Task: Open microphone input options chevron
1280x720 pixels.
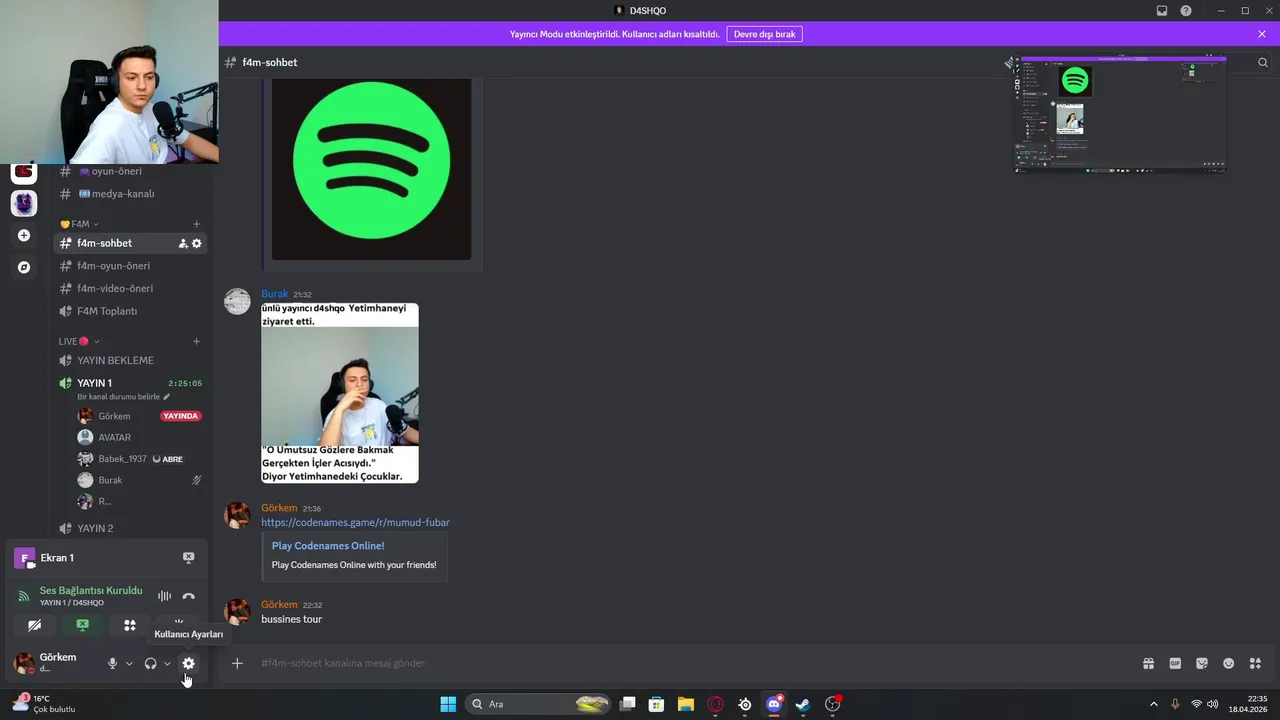Action: (x=129, y=664)
